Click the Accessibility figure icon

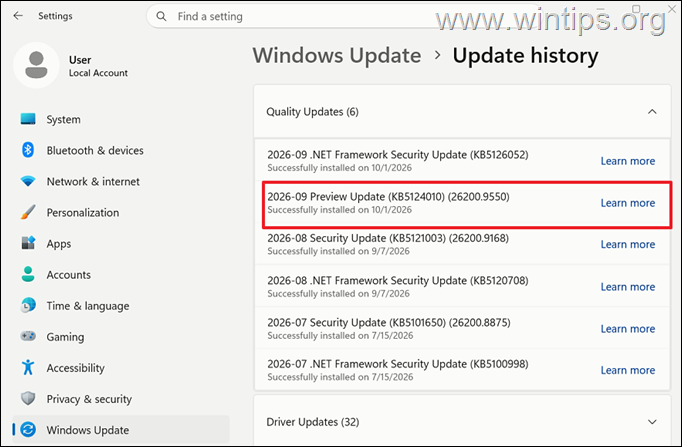click(28, 367)
